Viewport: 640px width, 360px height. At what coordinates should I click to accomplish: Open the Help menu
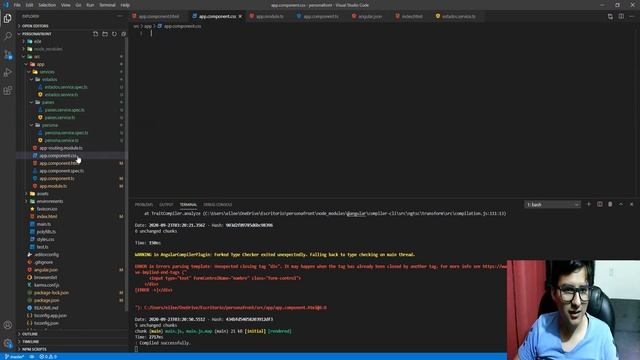point(125,5)
